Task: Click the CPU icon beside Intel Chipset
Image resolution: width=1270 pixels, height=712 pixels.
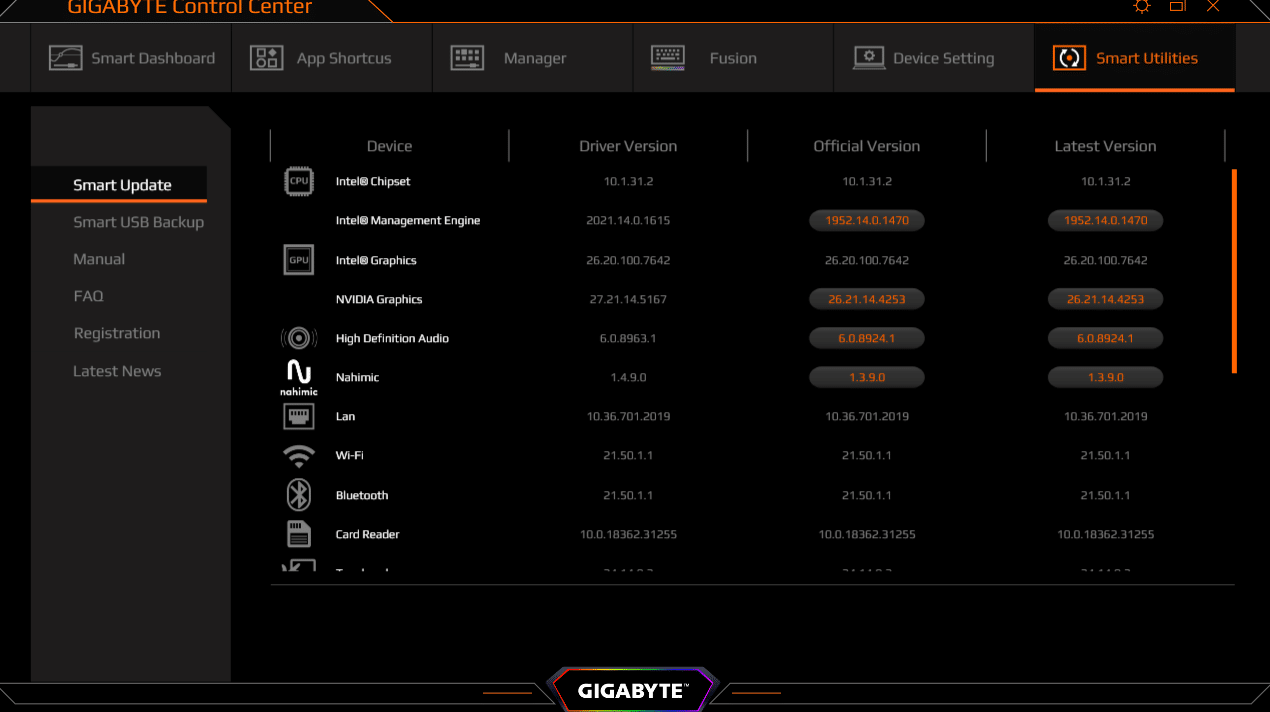Action: [299, 182]
